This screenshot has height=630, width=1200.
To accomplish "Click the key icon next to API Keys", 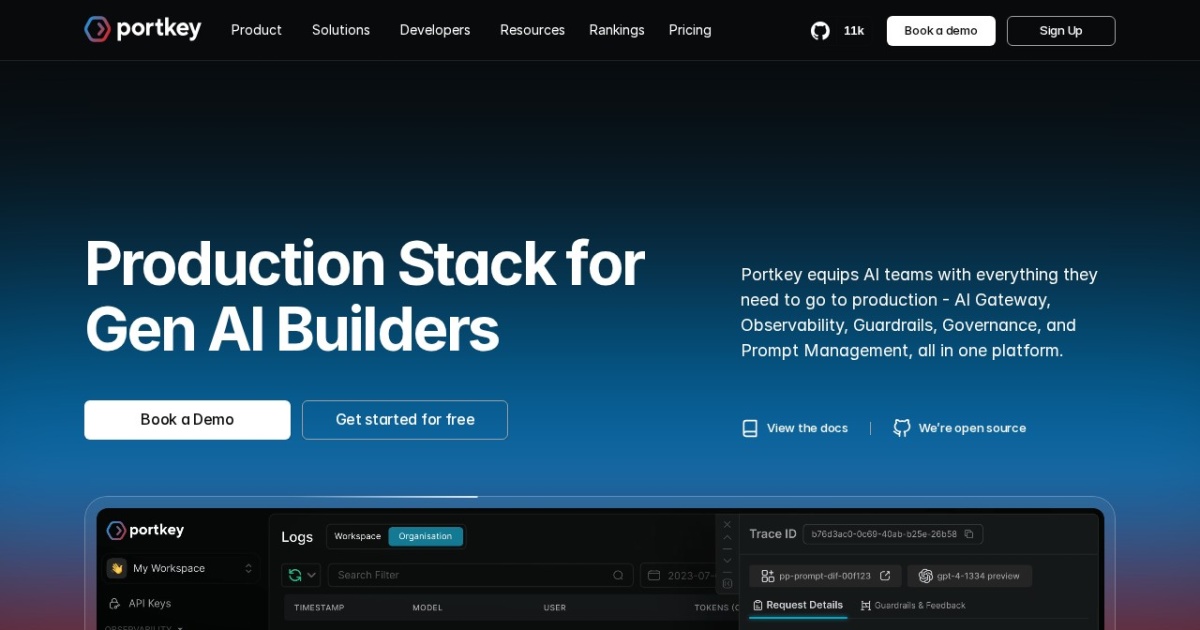I will 115,603.
